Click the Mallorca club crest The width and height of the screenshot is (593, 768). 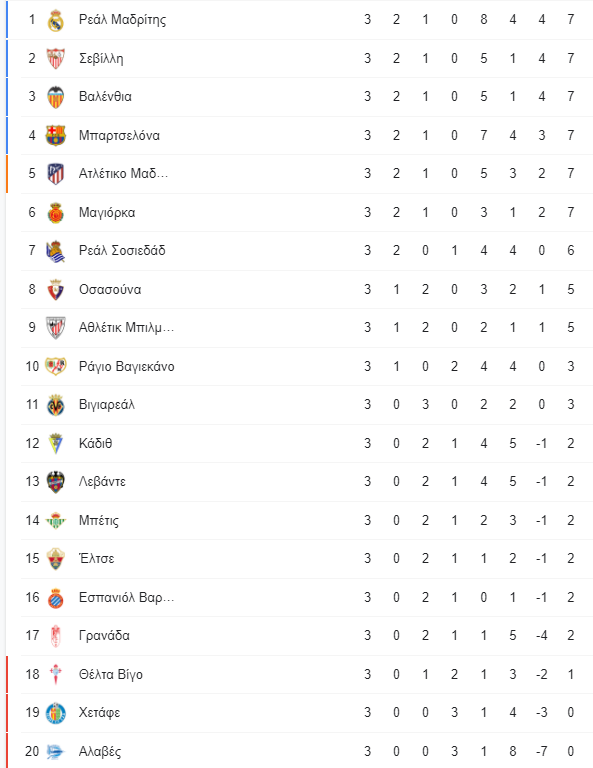coord(55,213)
